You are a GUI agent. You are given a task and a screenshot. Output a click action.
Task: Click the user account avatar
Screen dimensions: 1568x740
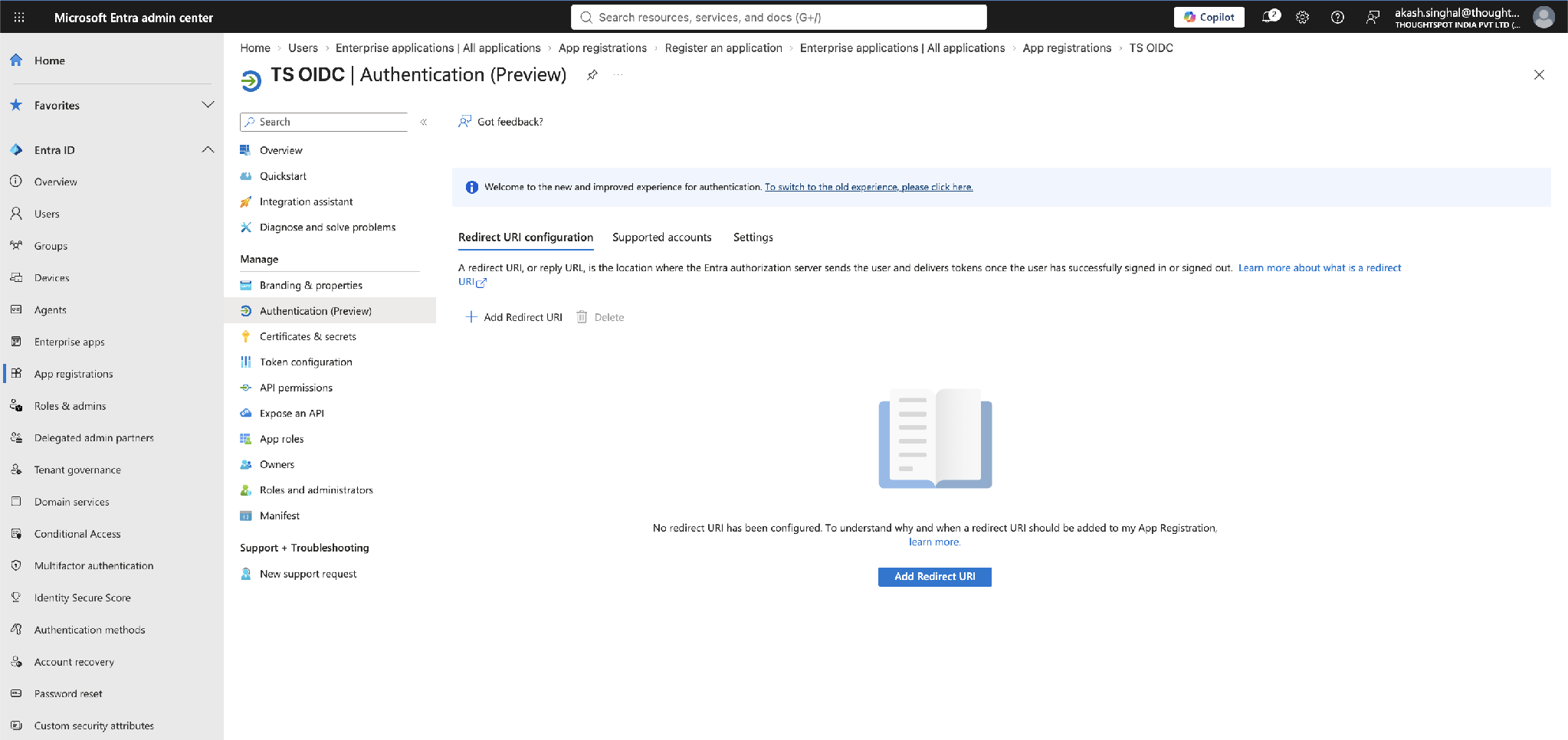pyautogui.click(x=1543, y=17)
